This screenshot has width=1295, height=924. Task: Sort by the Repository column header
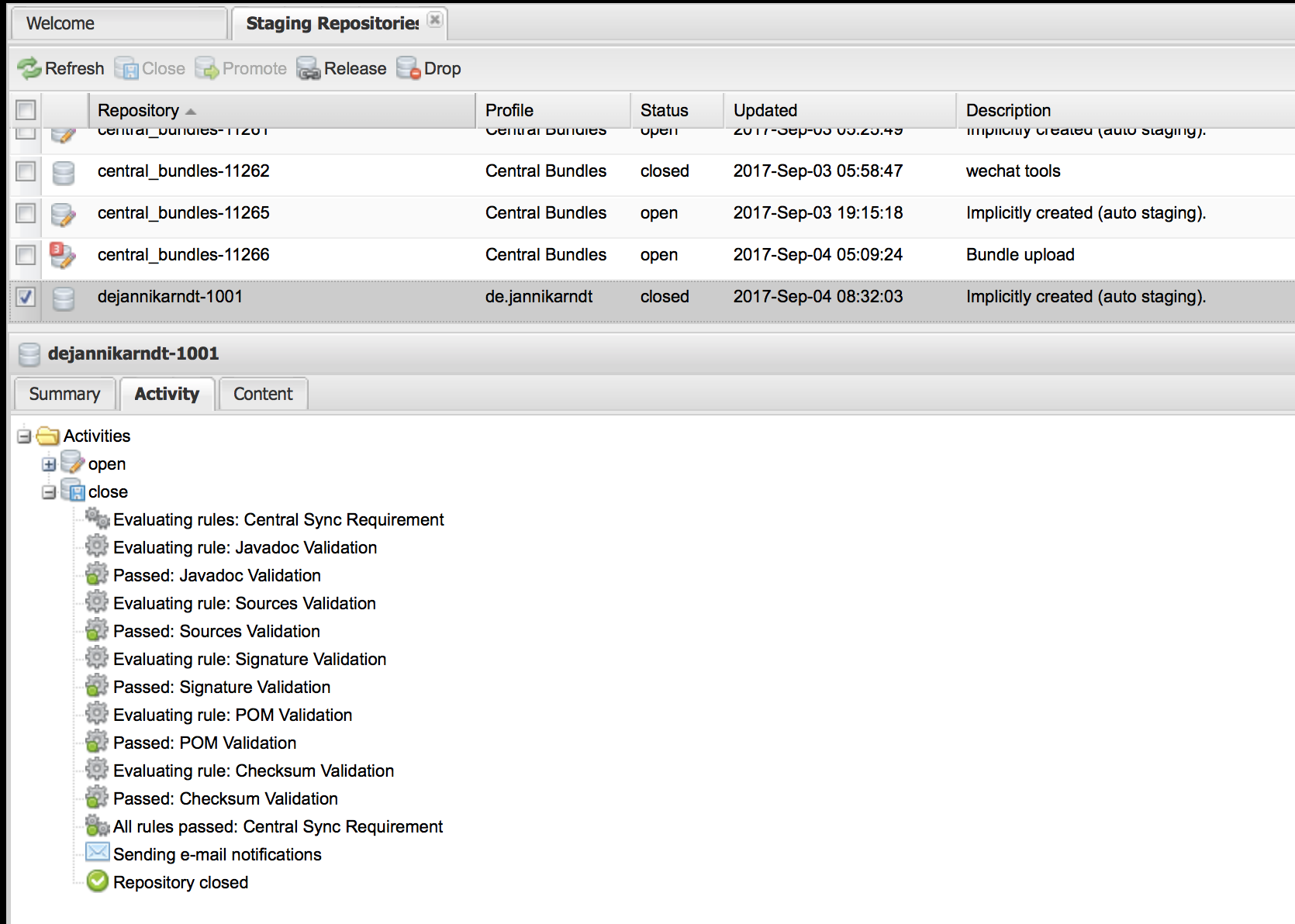[282, 110]
